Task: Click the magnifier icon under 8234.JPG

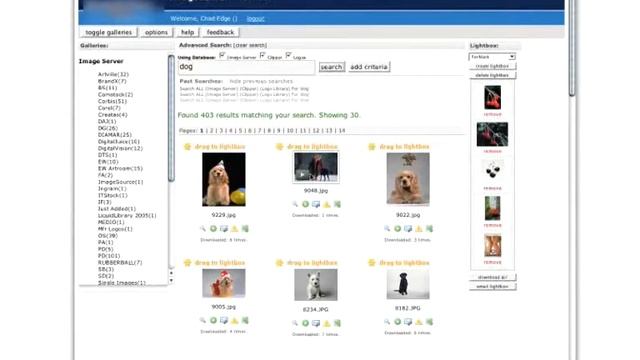Action: pyautogui.click(x=295, y=323)
